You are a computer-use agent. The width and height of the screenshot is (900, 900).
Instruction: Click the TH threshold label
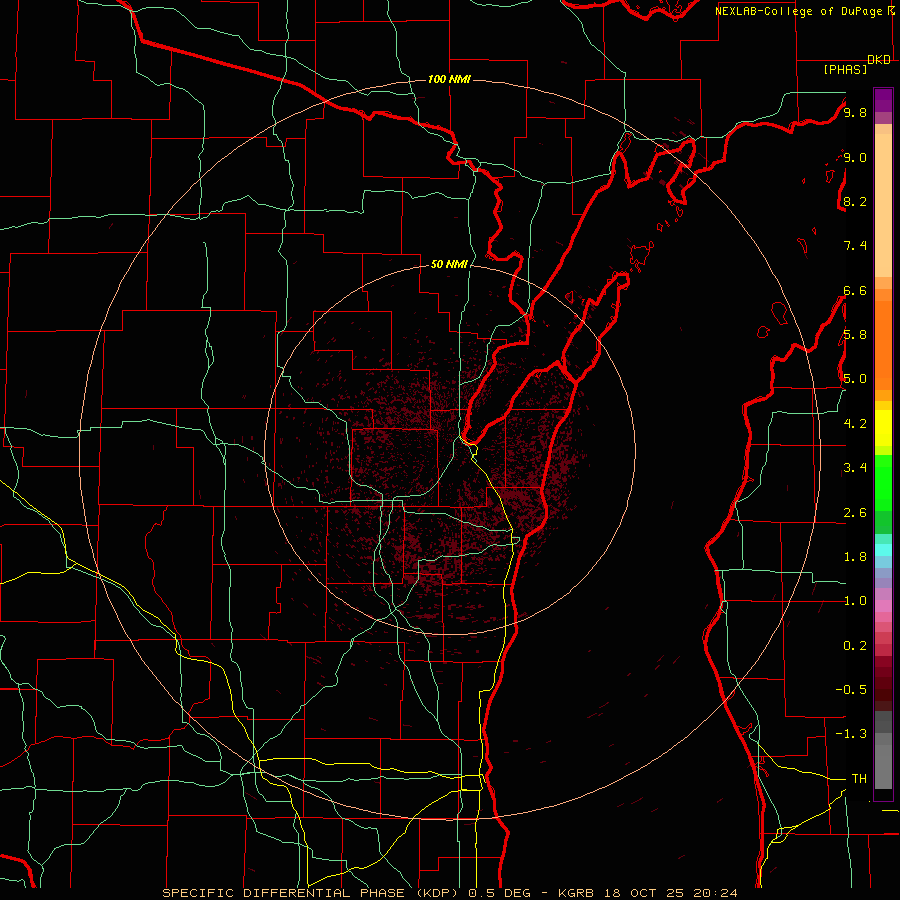(859, 779)
